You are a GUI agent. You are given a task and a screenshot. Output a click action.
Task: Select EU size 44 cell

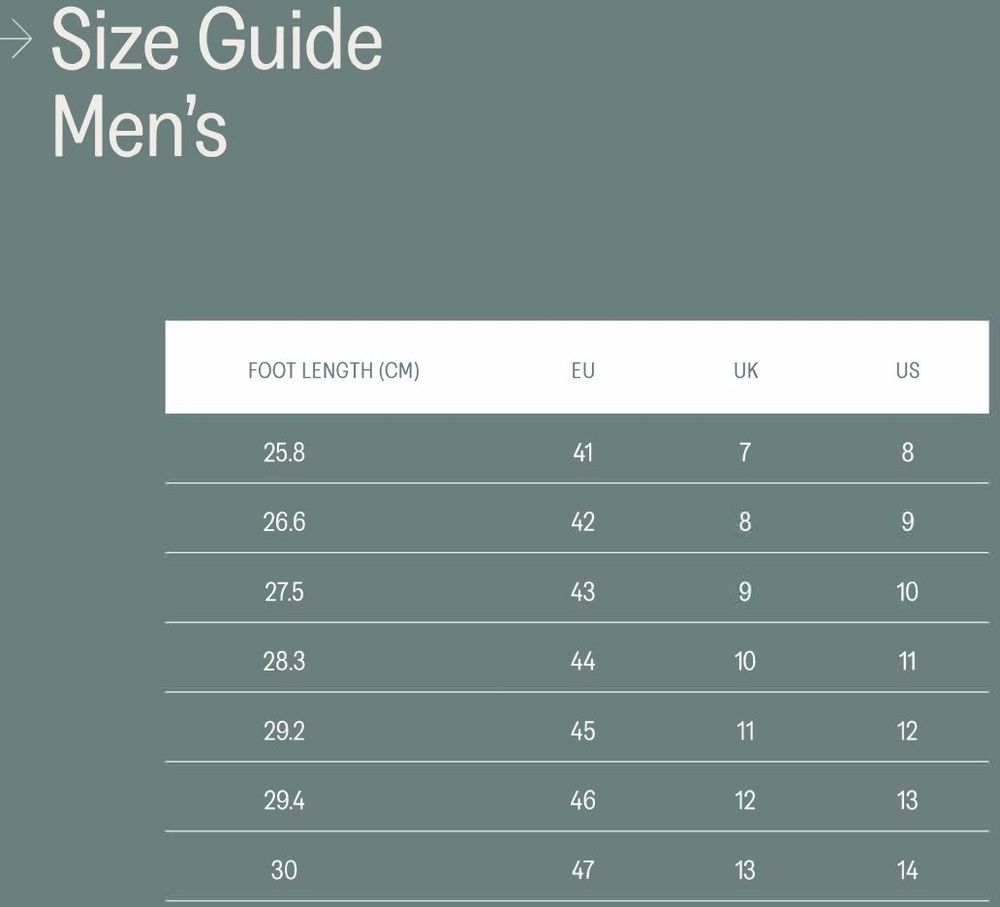click(x=583, y=661)
